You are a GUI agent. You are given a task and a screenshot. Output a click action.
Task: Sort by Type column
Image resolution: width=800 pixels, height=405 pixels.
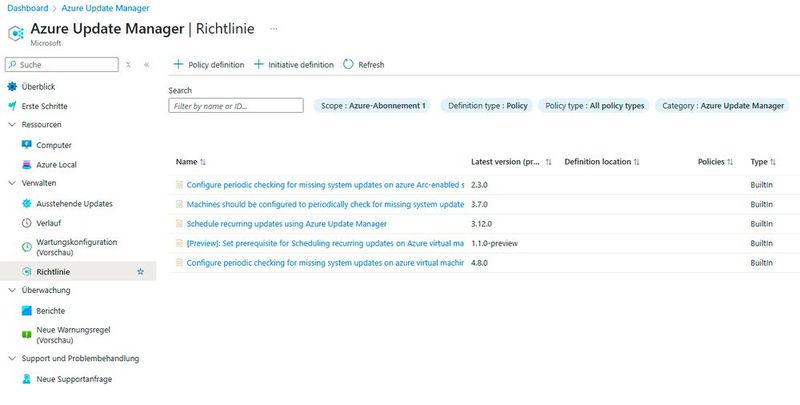[x=763, y=162]
